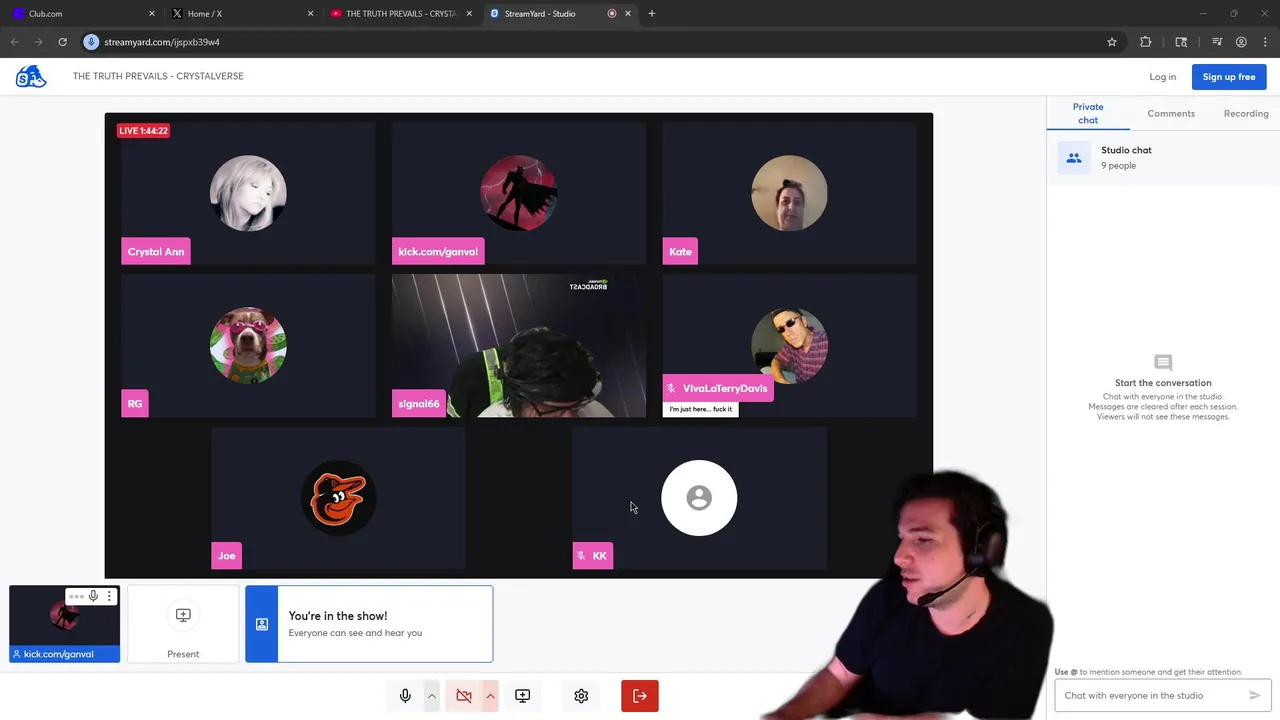Click Kate participant avatar
Screen dimensions: 1280x720
[x=789, y=194]
